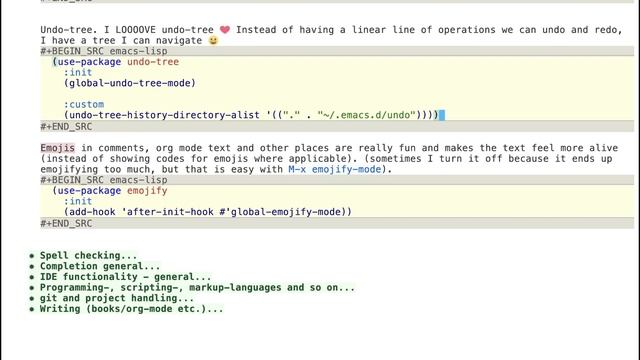Viewport: 640px width, 360px height.
Task: Expand the 'Writing (books/org-mode etc.)...' heading
Action: (x=131, y=309)
